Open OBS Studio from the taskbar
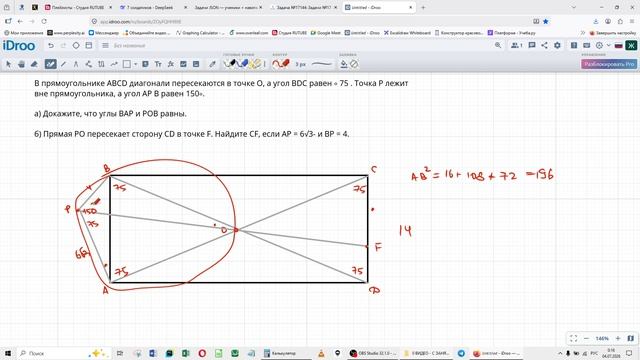 point(373,353)
